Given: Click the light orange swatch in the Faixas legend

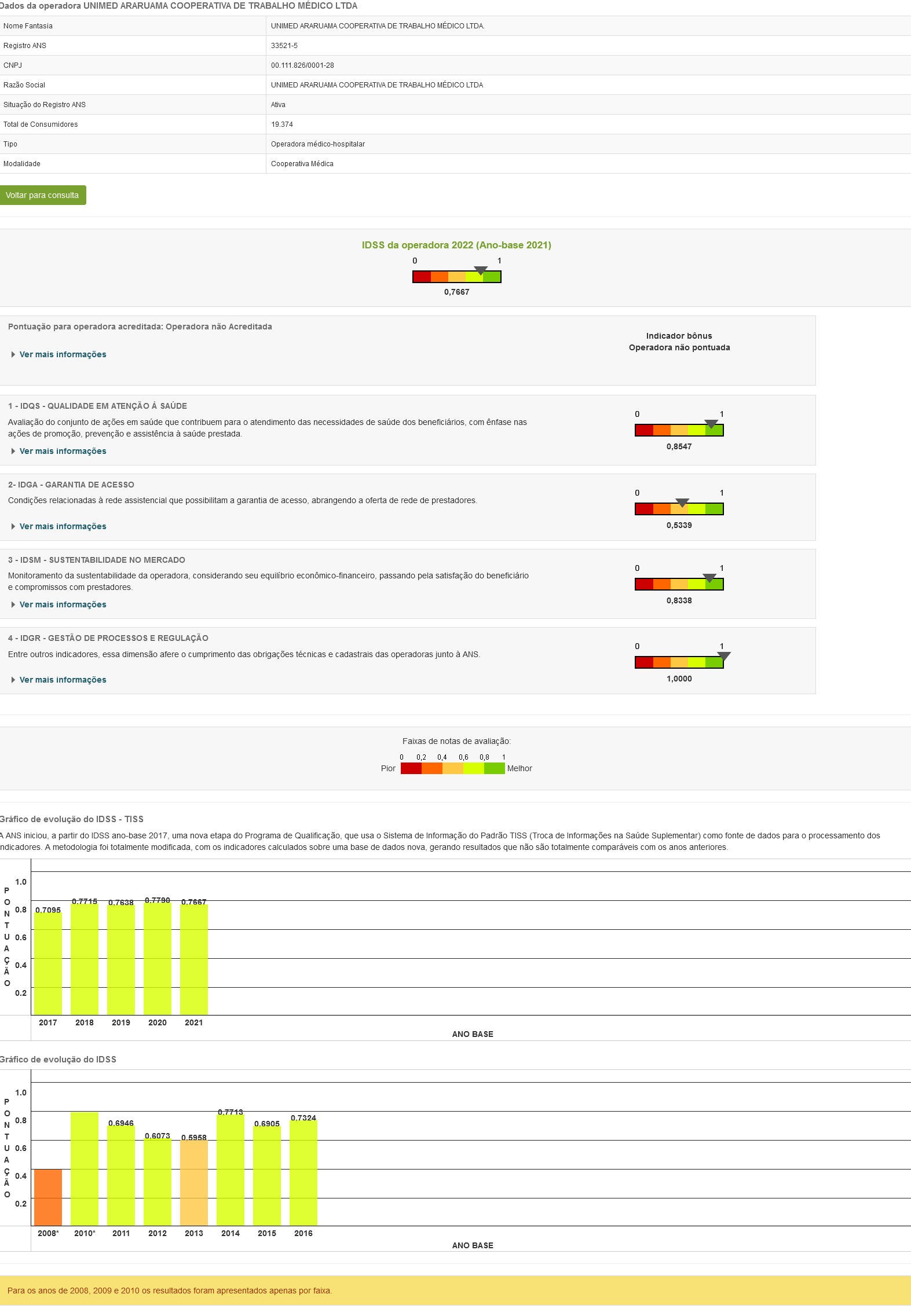Looking at the screenshot, I should (x=453, y=768).
